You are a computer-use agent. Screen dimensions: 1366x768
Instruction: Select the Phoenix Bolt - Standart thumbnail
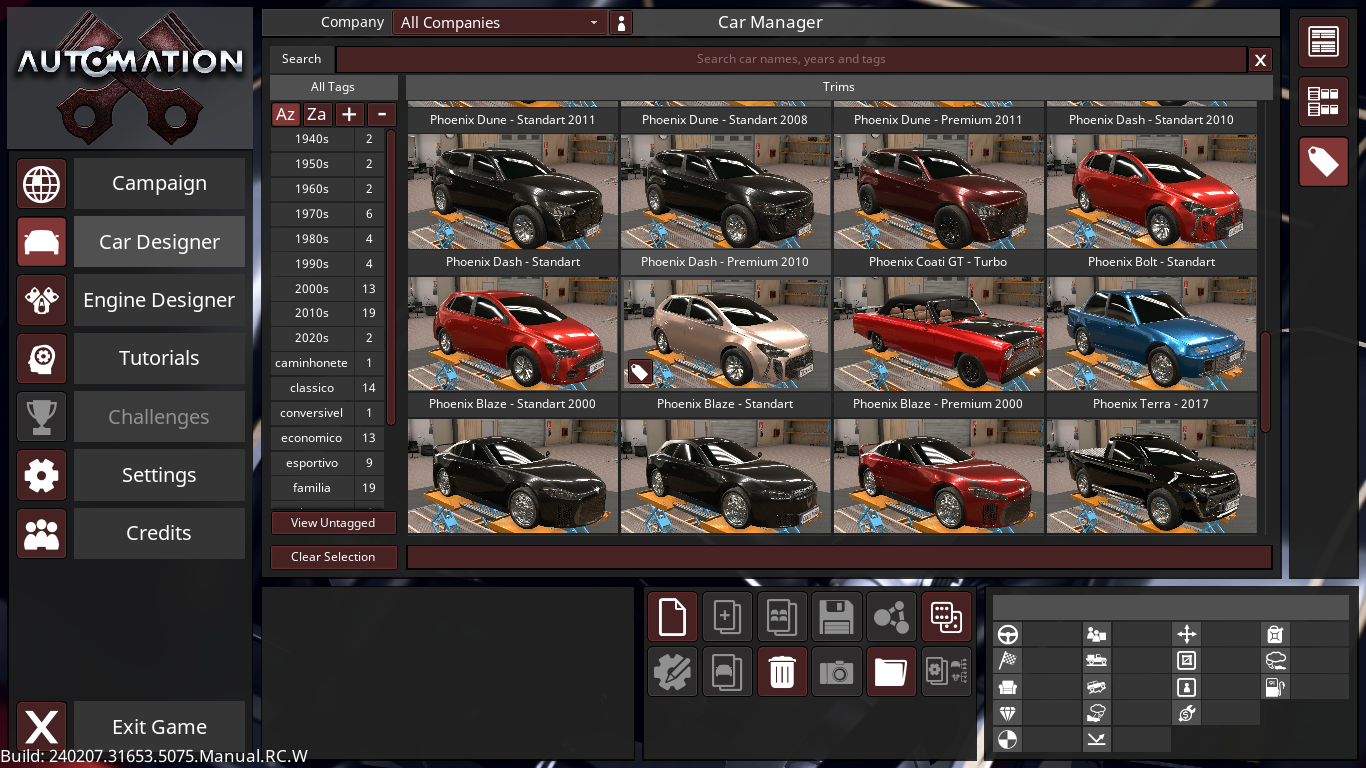(x=1152, y=333)
